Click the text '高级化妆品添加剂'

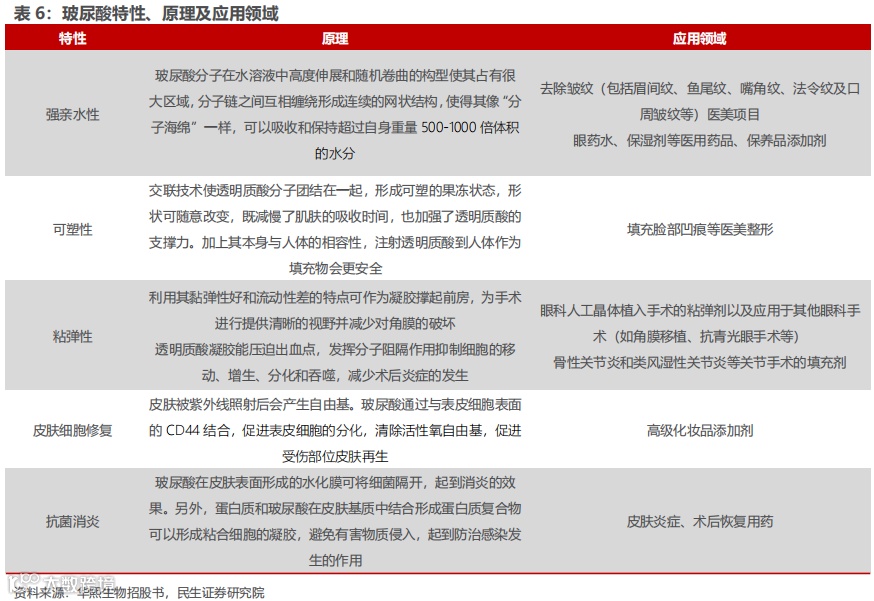tap(700, 430)
